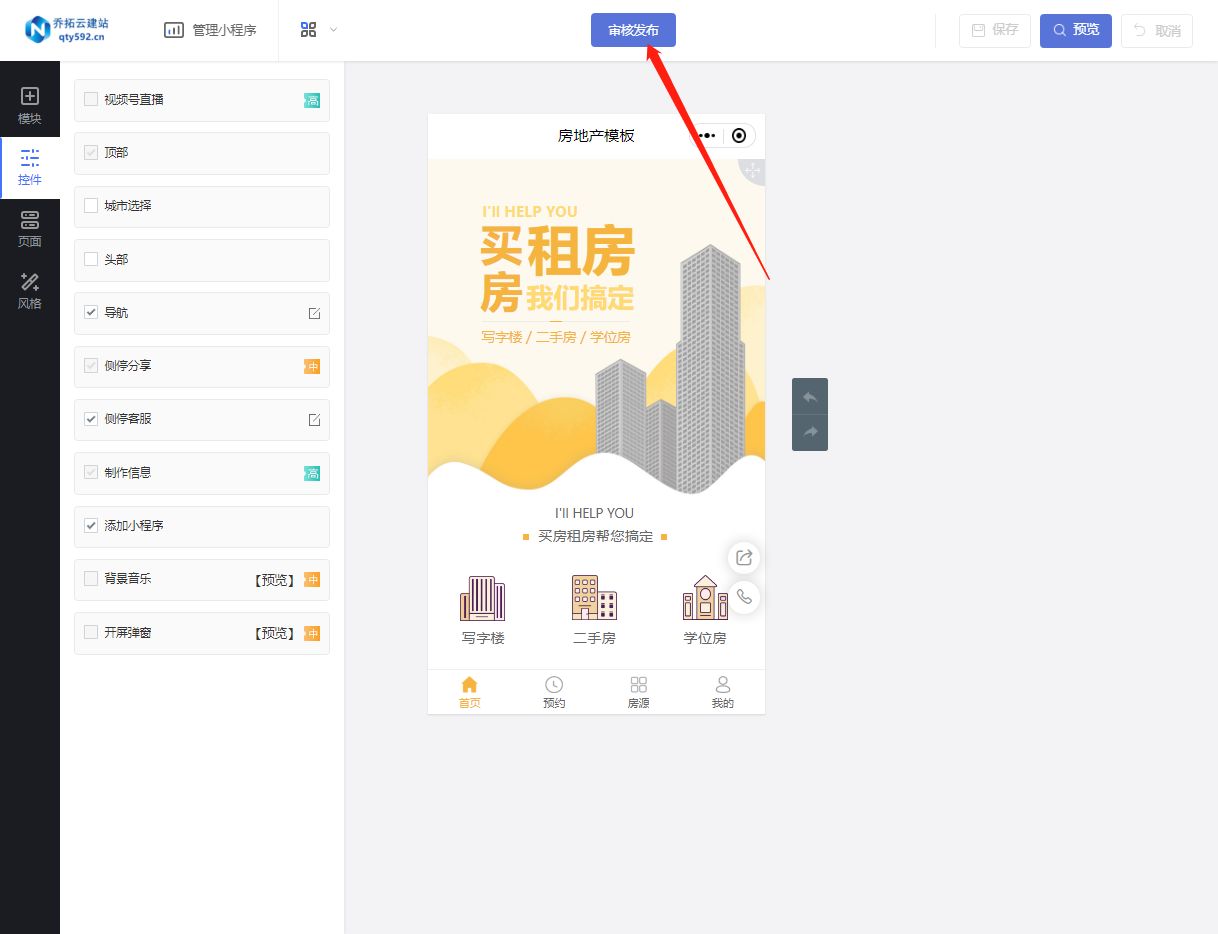Click the edit icon on 导航 row
The image size is (1218, 934).
point(314,313)
